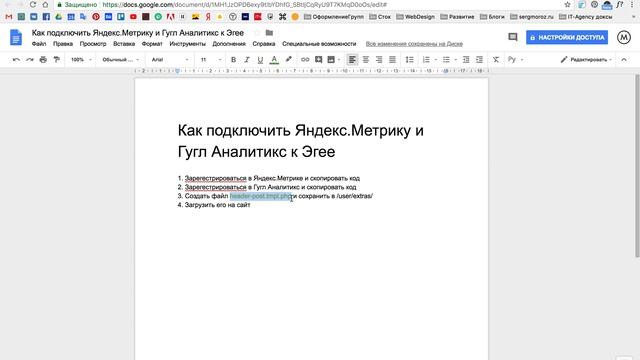Click the vertical page scrollbar
640x360 pixels.
point(637,165)
